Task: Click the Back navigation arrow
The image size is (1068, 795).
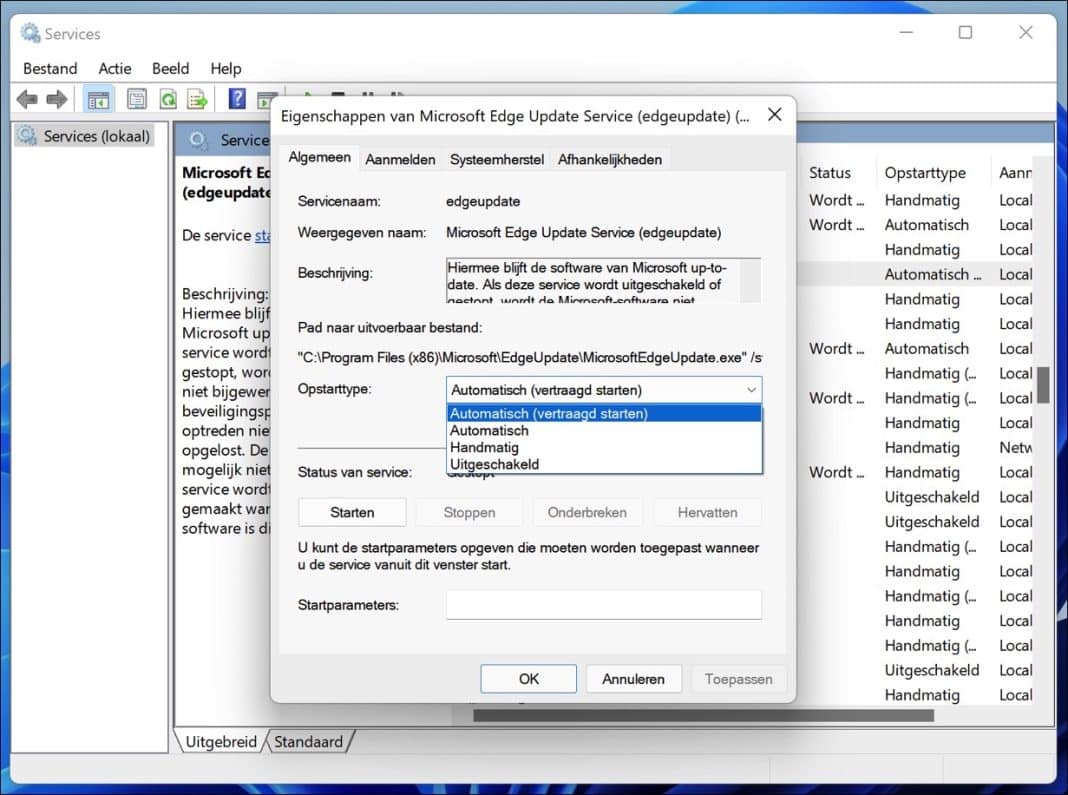Action: click(x=27, y=99)
